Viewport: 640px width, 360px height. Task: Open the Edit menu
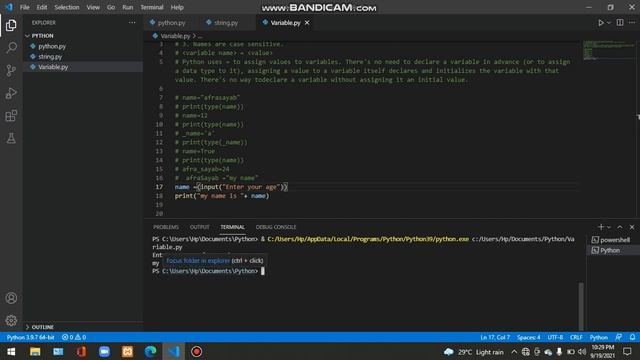coord(42,7)
